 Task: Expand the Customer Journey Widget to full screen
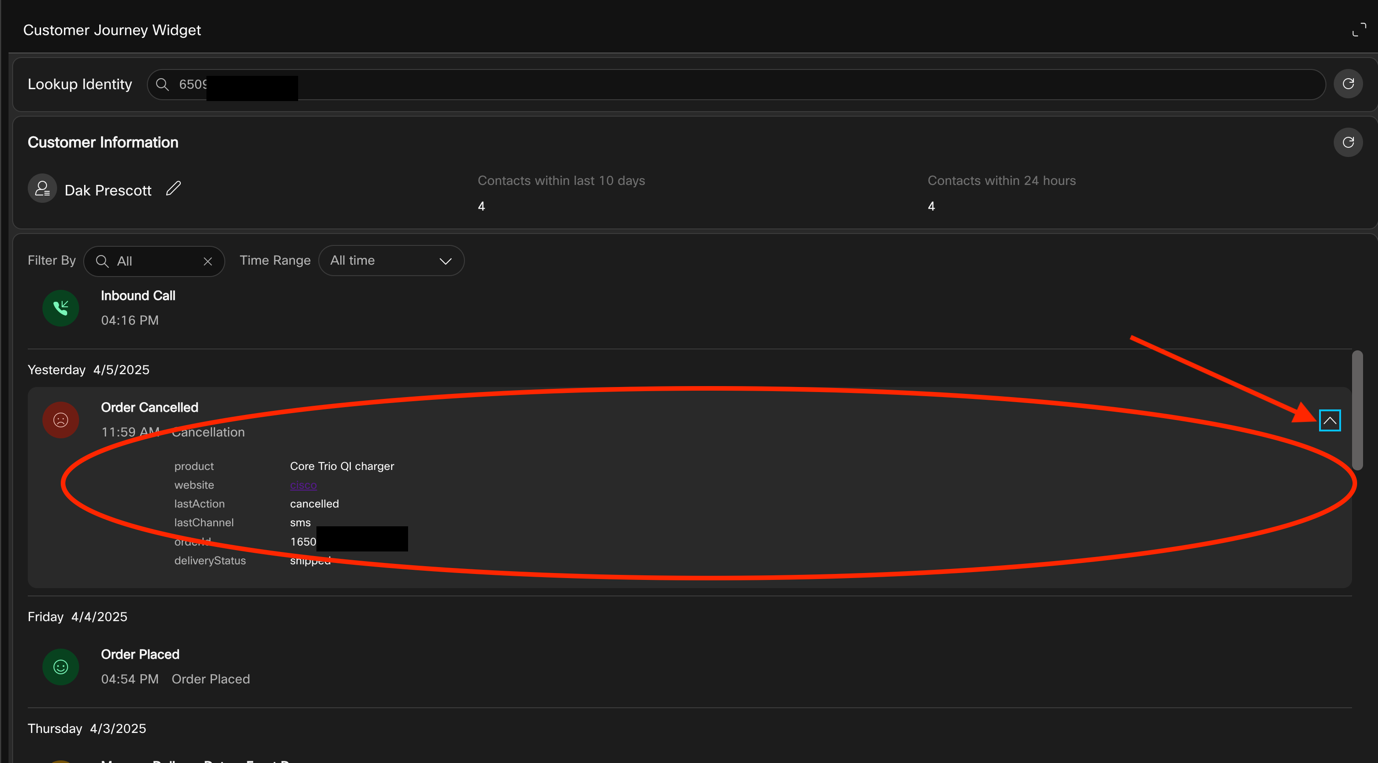tap(1358, 30)
